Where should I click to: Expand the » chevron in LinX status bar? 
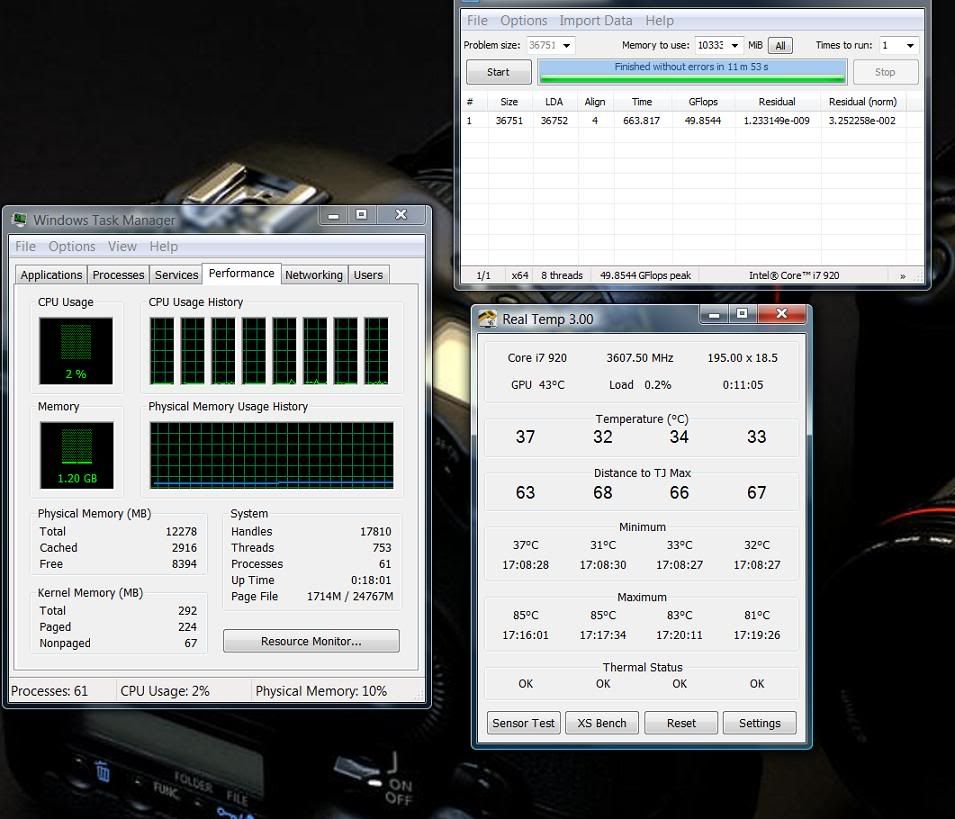pos(902,275)
